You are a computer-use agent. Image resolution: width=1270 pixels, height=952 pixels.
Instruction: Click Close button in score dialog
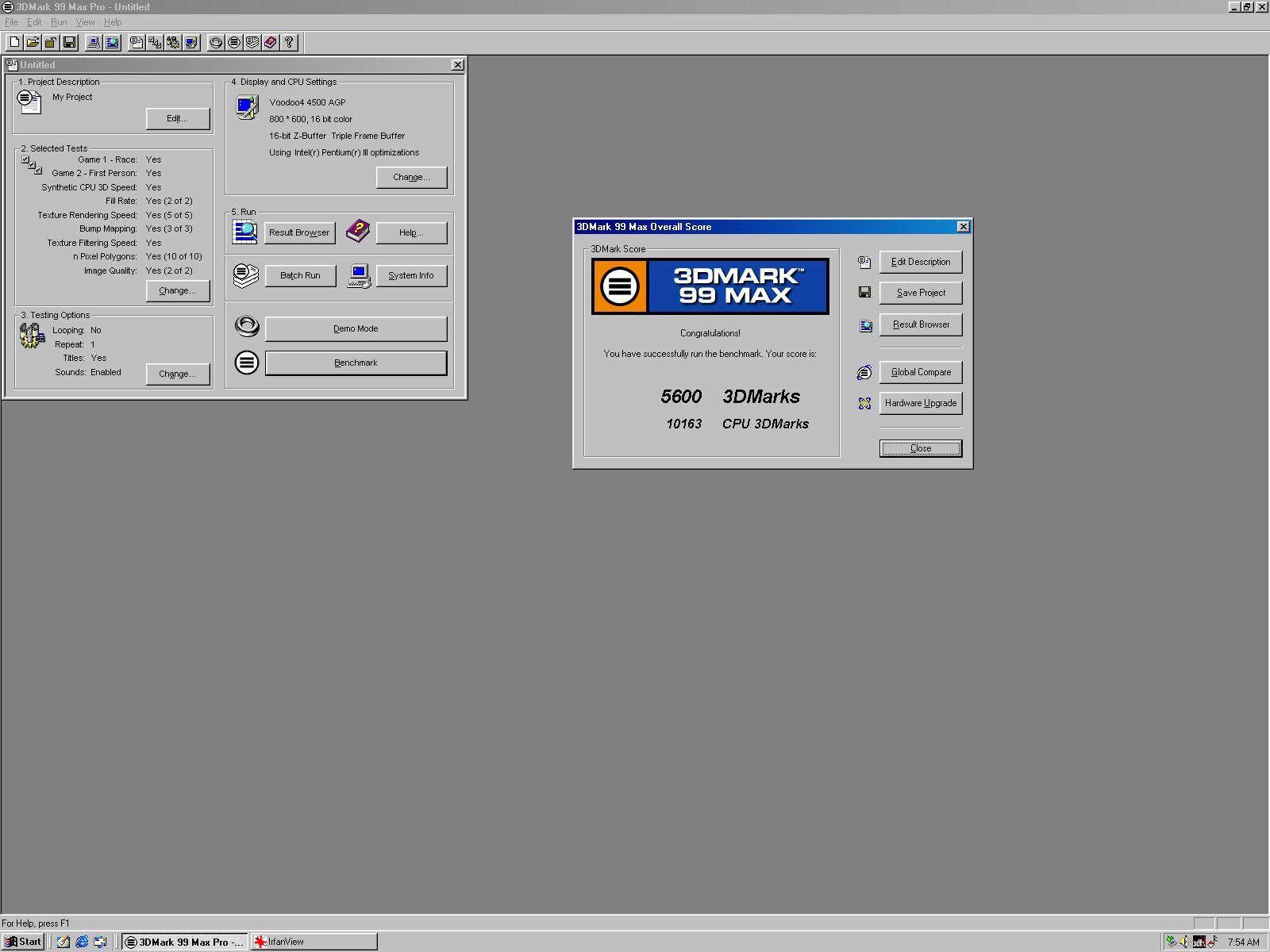click(x=921, y=448)
